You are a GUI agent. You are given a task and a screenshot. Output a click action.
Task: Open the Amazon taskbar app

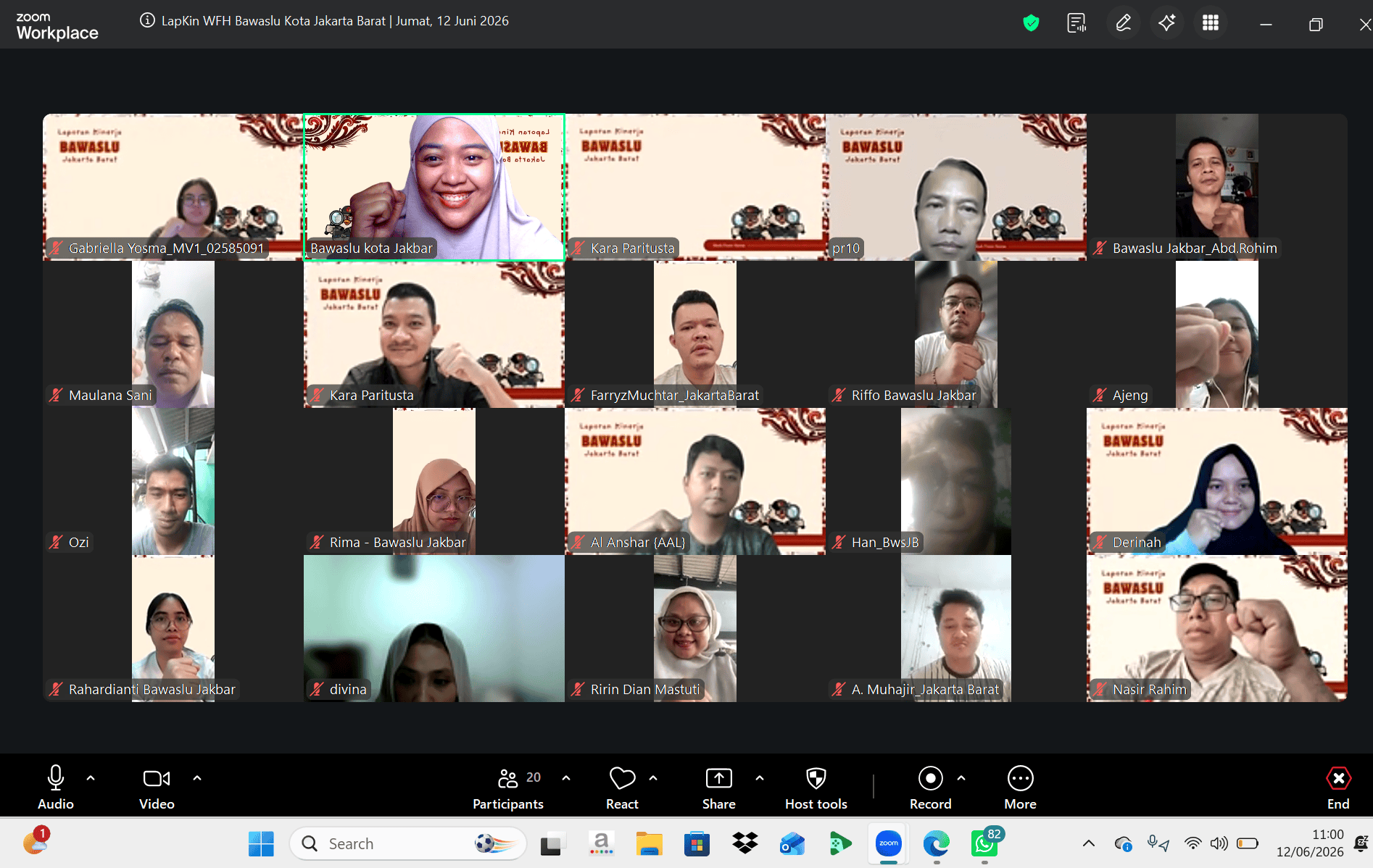pyautogui.click(x=601, y=844)
